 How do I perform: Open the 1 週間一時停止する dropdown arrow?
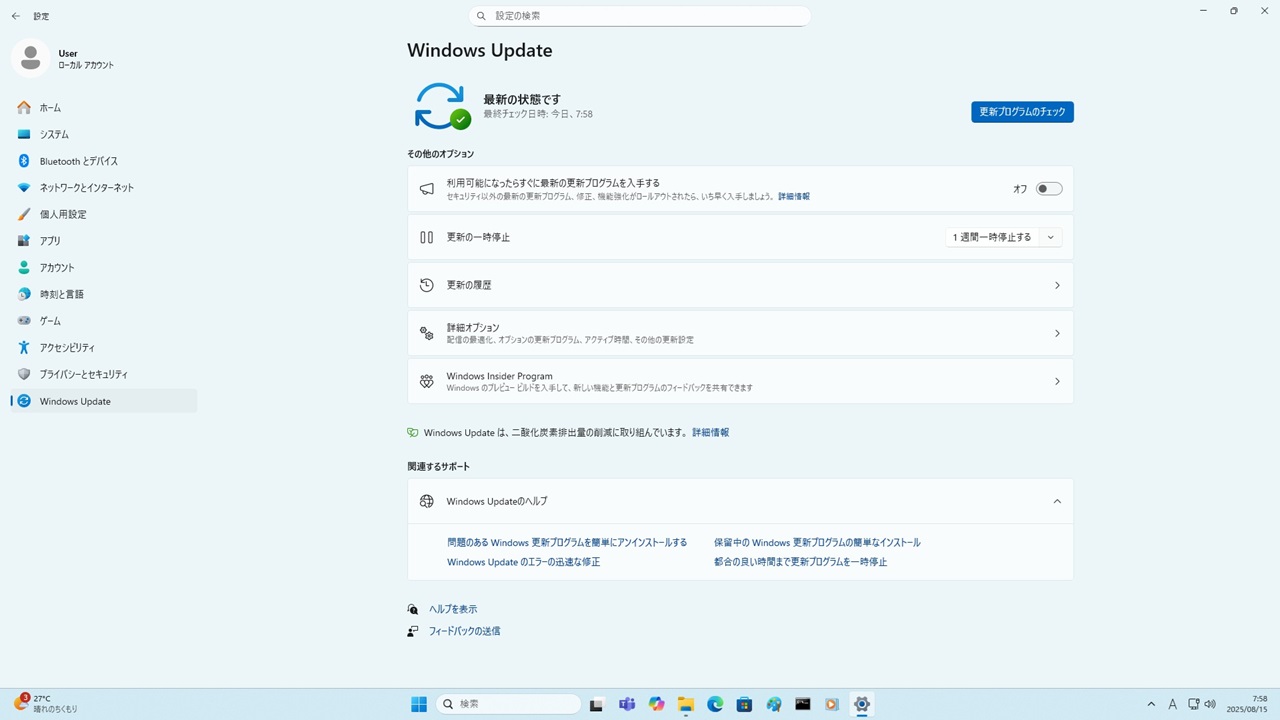1050,237
